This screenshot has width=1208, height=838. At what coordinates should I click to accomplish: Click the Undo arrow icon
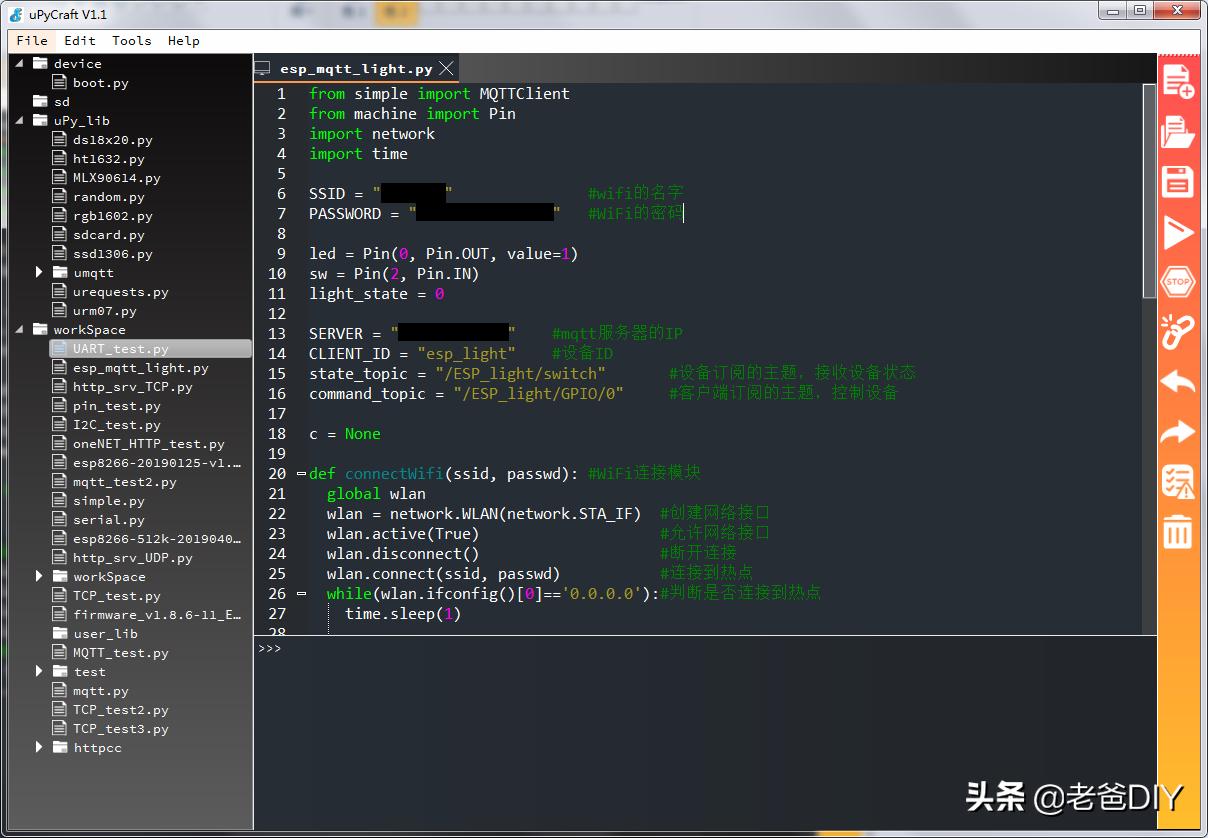tap(1178, 381)
